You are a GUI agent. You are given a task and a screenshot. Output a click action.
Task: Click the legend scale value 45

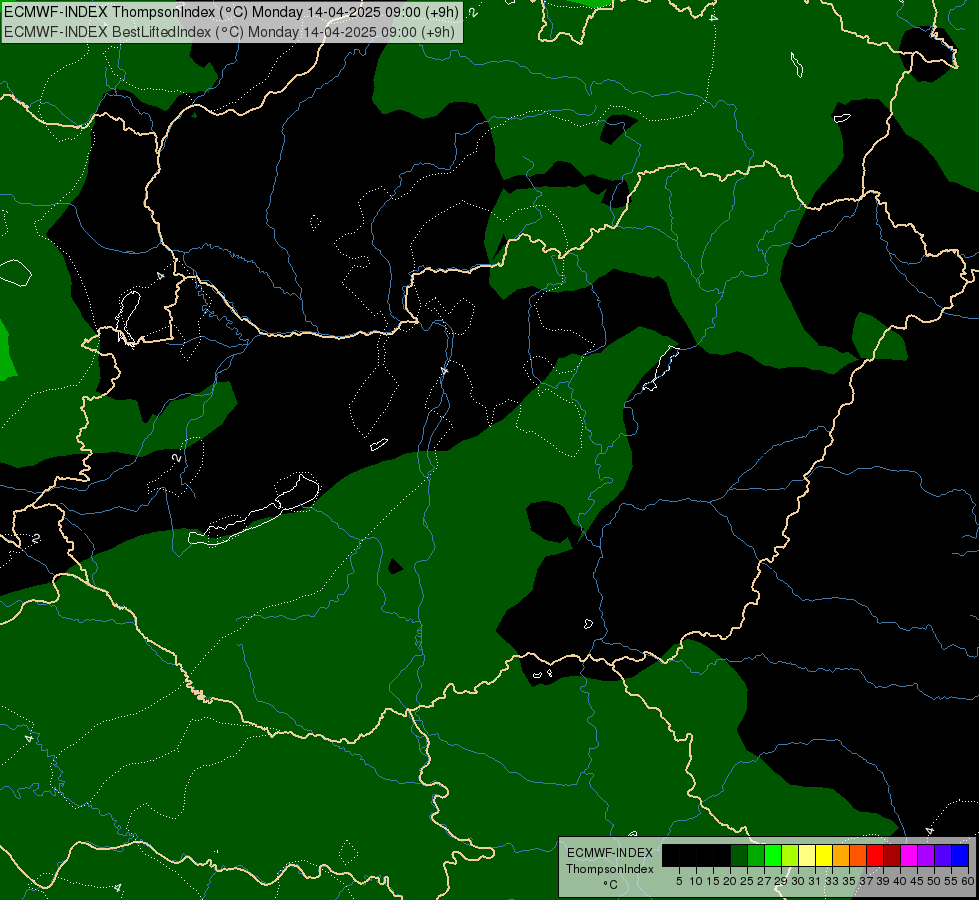tap(917, 881)
